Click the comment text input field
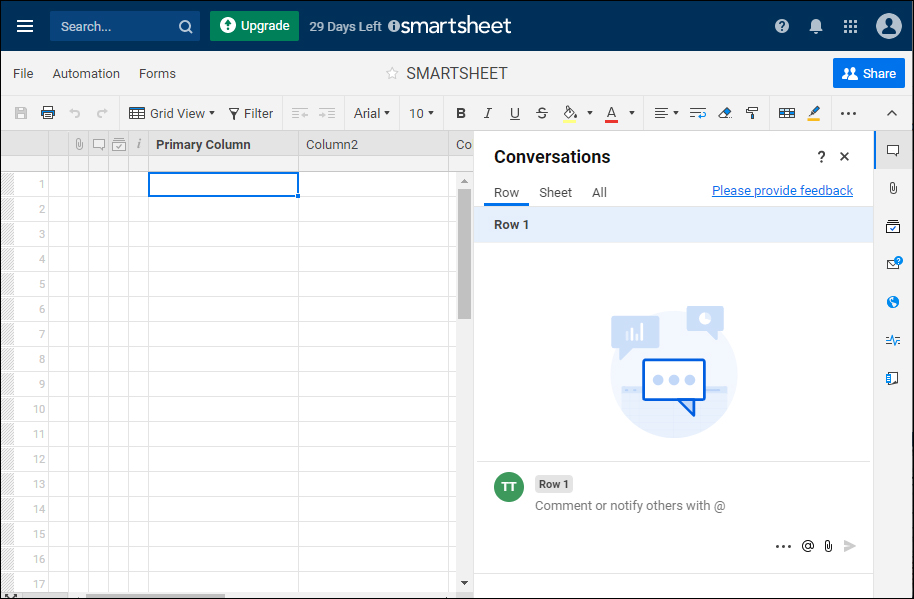 point(630,506)
